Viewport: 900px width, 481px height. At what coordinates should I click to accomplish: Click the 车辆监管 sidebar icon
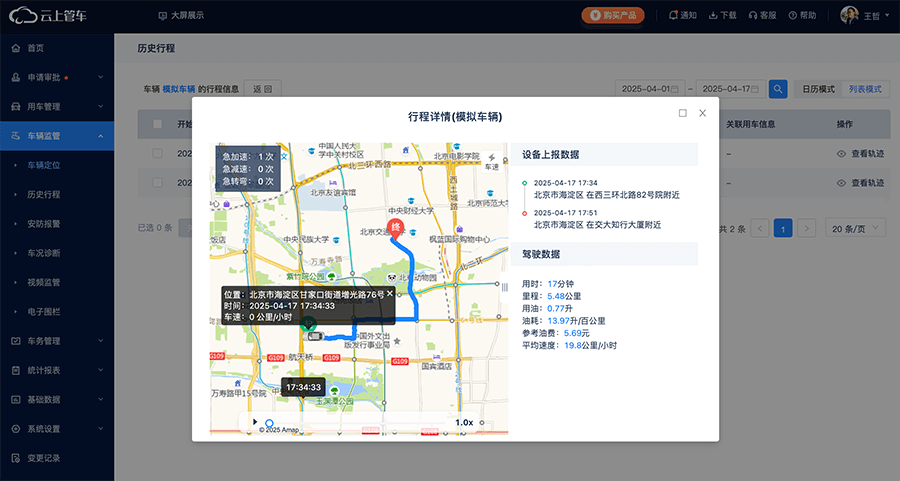click(x=15, y=135)
